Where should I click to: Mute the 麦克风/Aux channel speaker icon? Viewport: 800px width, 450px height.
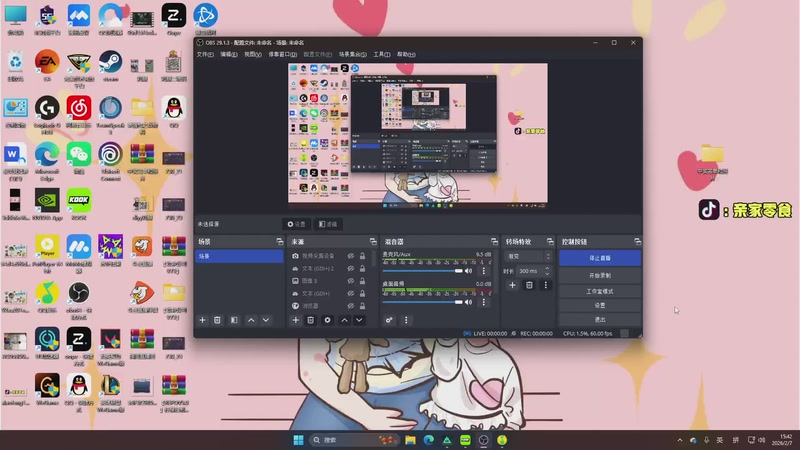pos(468,271)
